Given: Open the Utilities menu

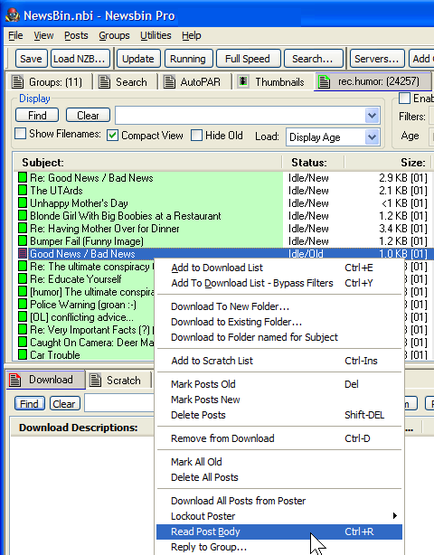Looking at the screenshot, I should (155, 35).
